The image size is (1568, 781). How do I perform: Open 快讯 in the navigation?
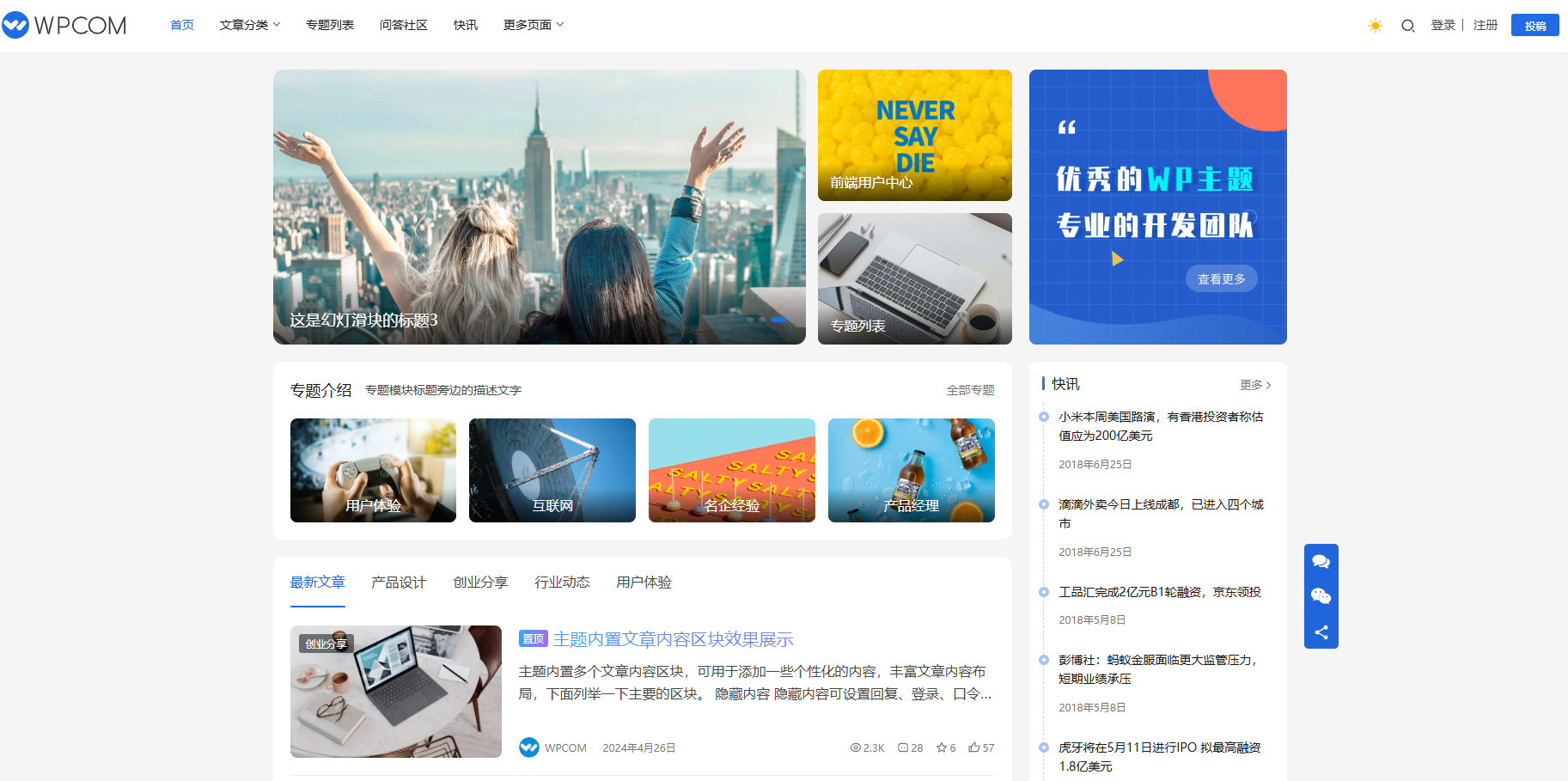(x=466, y=25)
